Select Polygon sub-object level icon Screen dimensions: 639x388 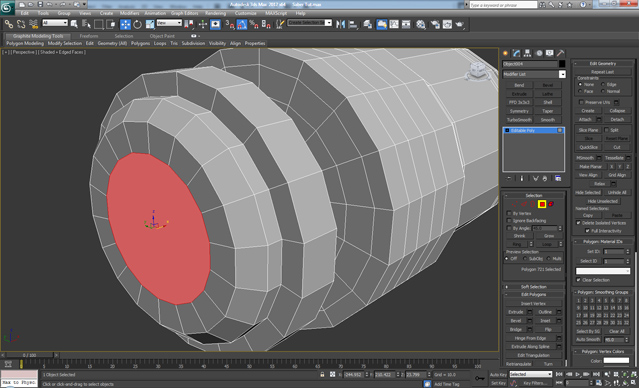click(x=542, y=204)
